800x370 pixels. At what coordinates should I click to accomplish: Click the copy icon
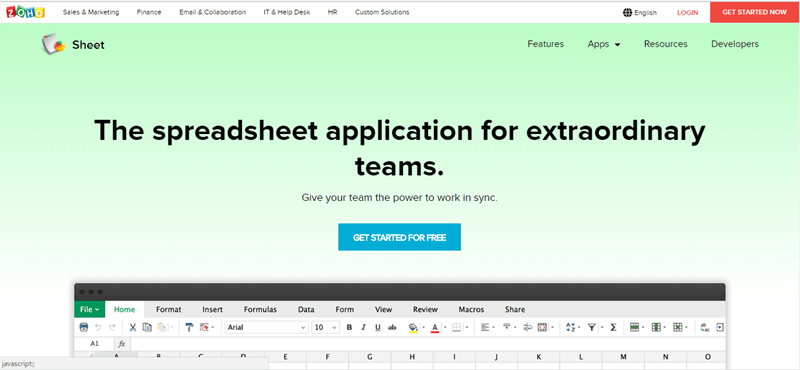coord(147,327)
